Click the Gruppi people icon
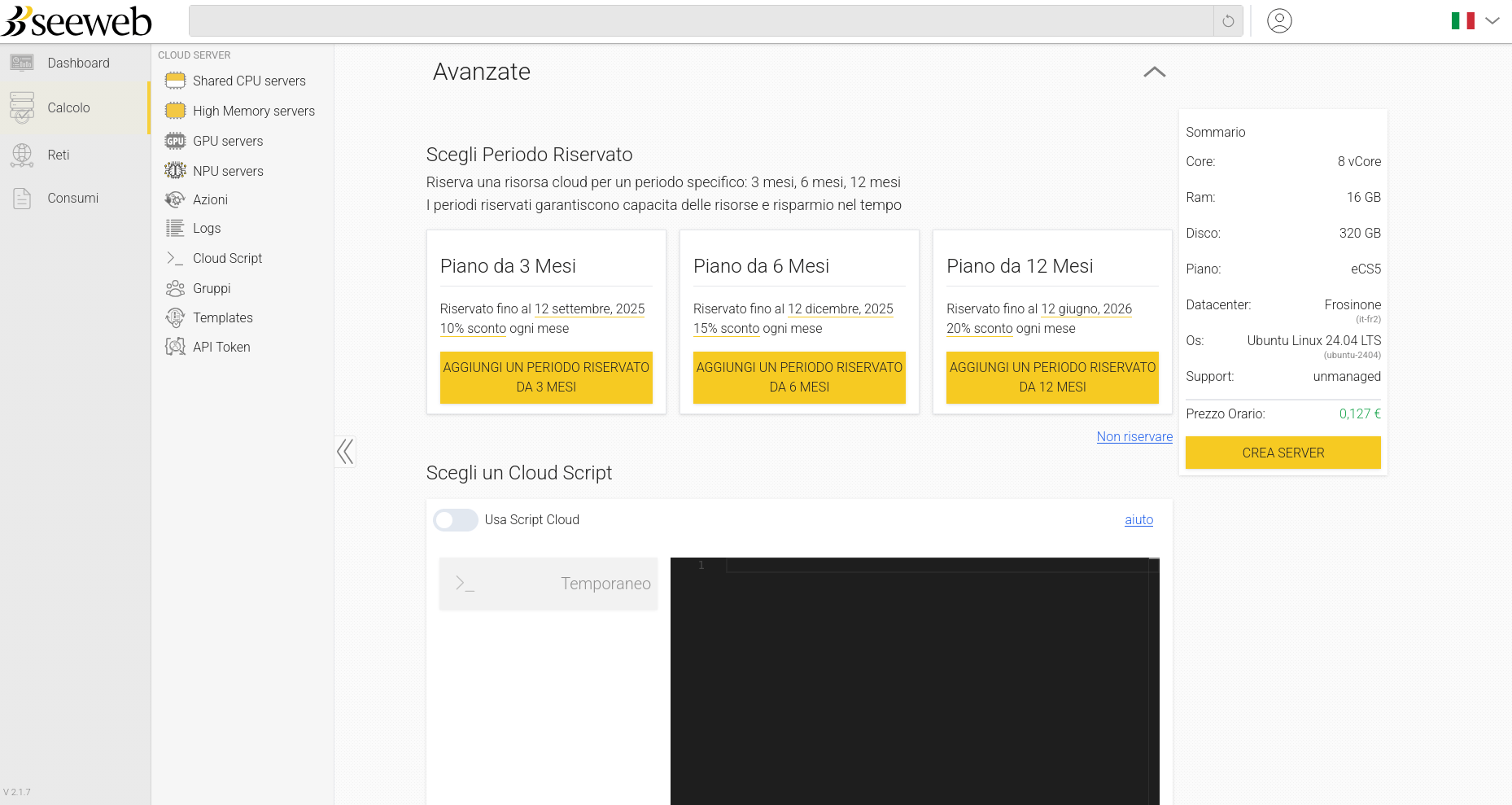The height and width of the screenshot is (805, 1512). (175, 288)
